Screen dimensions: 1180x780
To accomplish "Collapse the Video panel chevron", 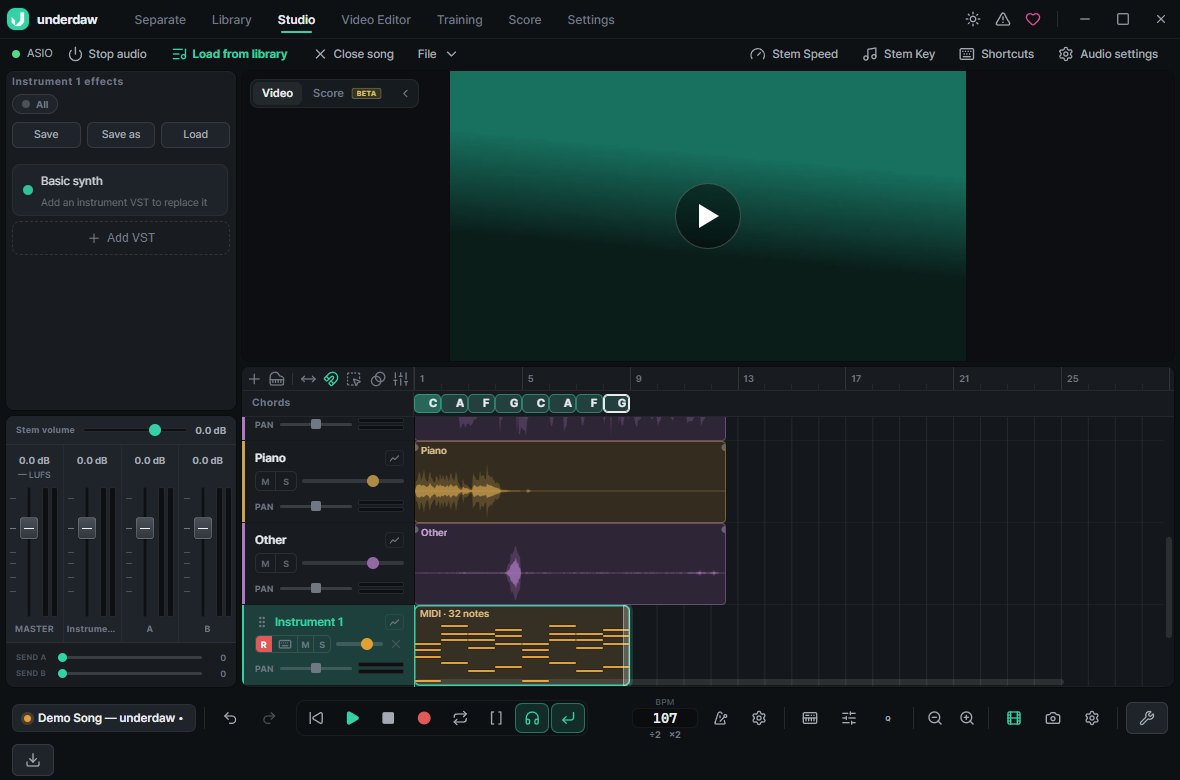I will (x=405, y=93).
